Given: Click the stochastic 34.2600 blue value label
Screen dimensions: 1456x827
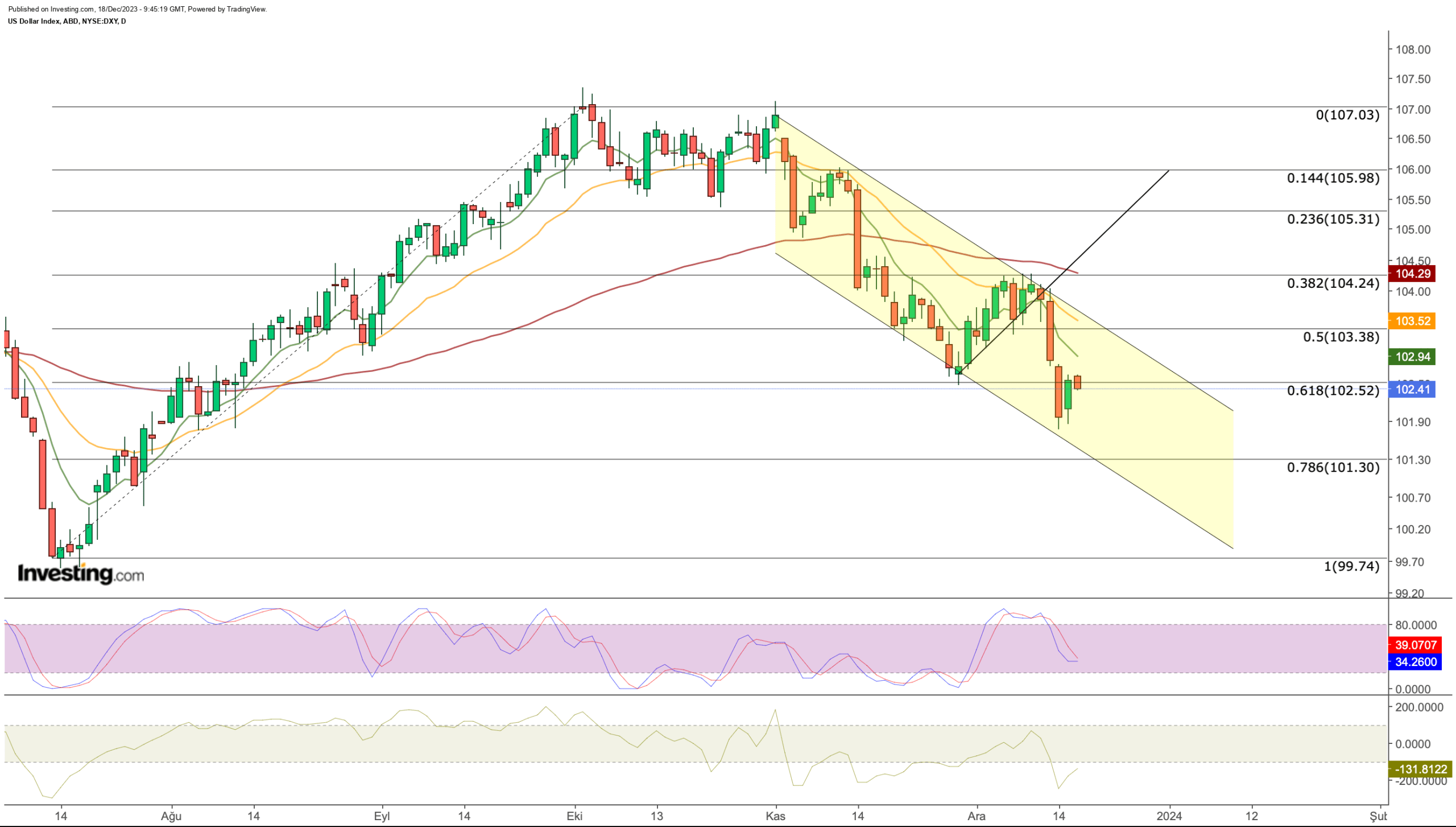Looking at the screenshot, I should tap(1415, 661).
